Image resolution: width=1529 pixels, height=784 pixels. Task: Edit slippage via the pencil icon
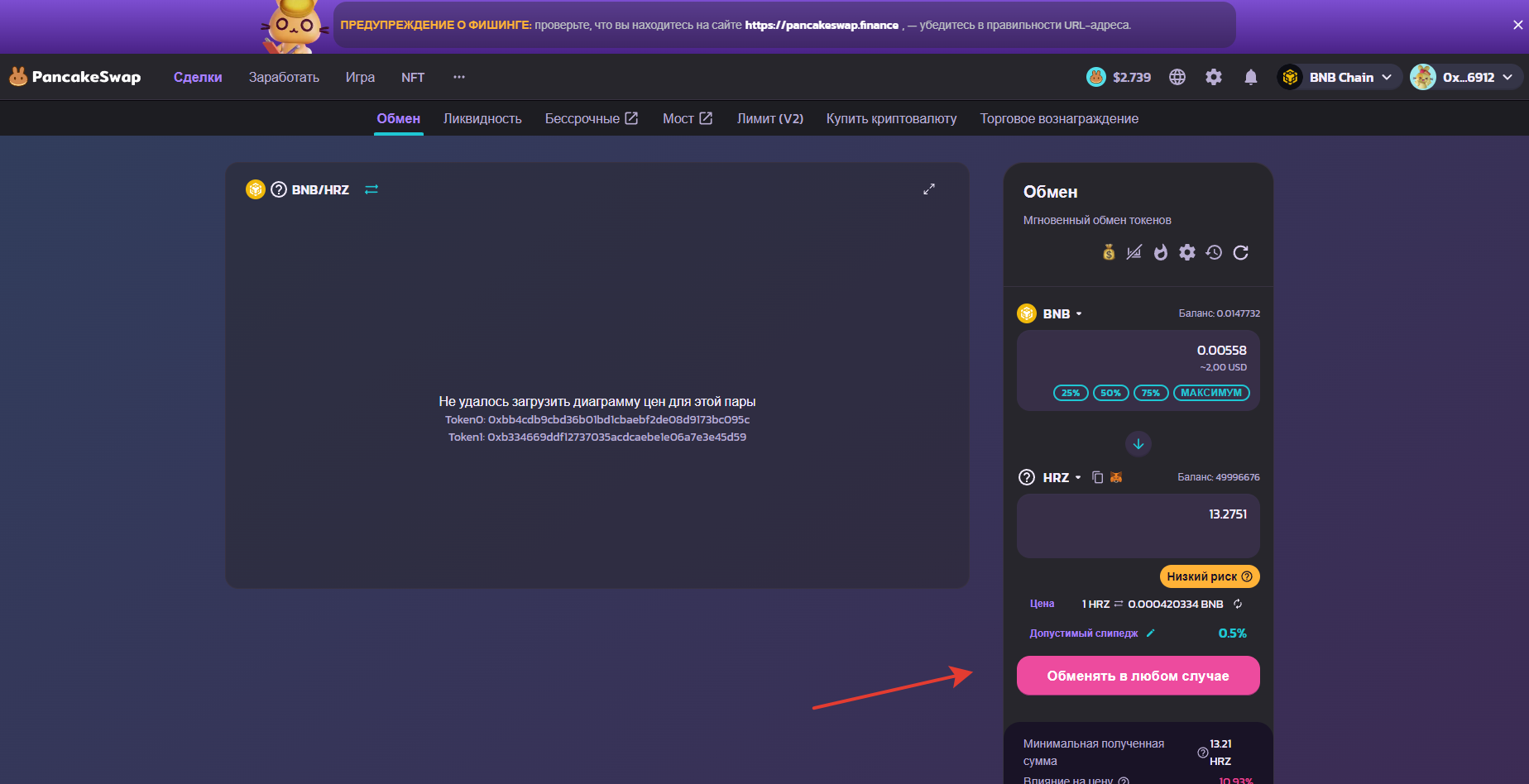(x=1150, y=633)
